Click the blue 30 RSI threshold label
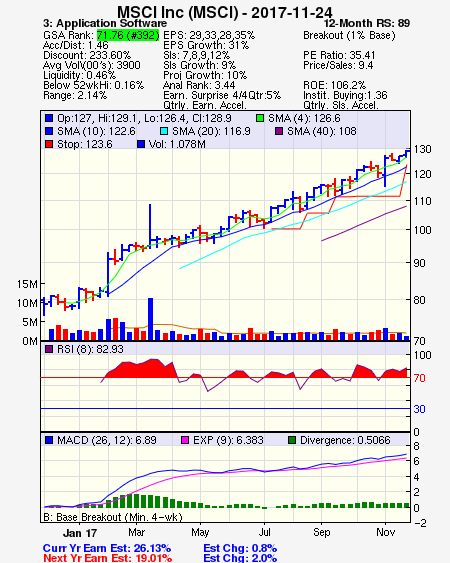Image resolution: width=450 pixels, height=563 pixels. pyautogui.click(x=419, y=409)
